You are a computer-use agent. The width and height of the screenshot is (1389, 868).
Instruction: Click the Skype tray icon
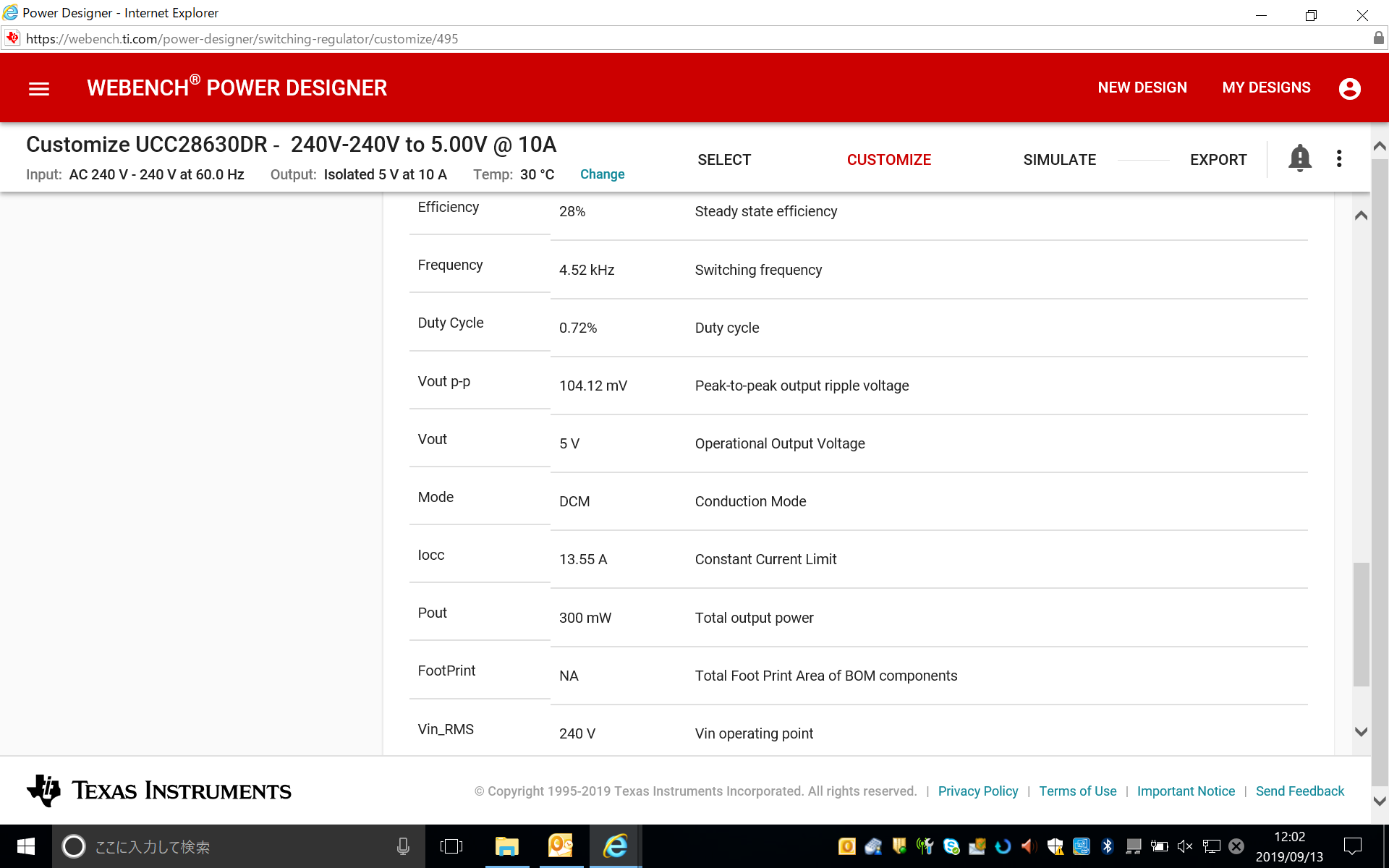tap(951, 846)
